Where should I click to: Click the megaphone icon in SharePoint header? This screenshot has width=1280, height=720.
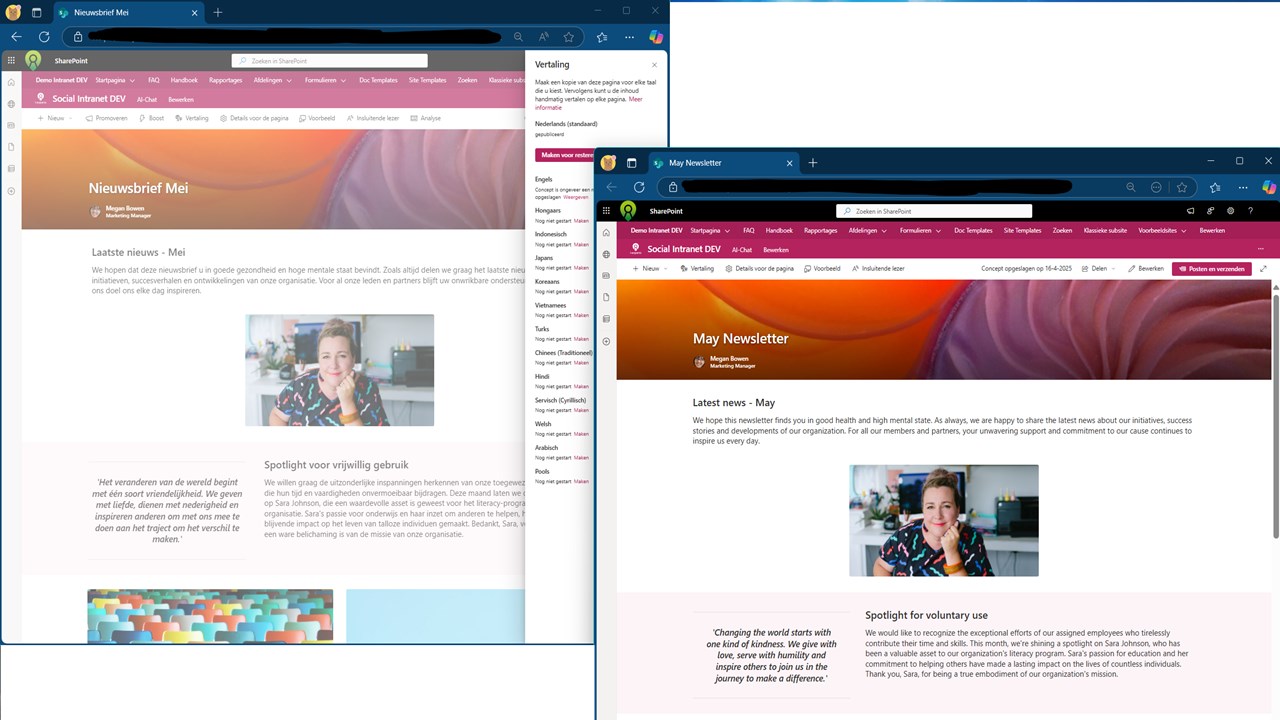click(1190, 211)
